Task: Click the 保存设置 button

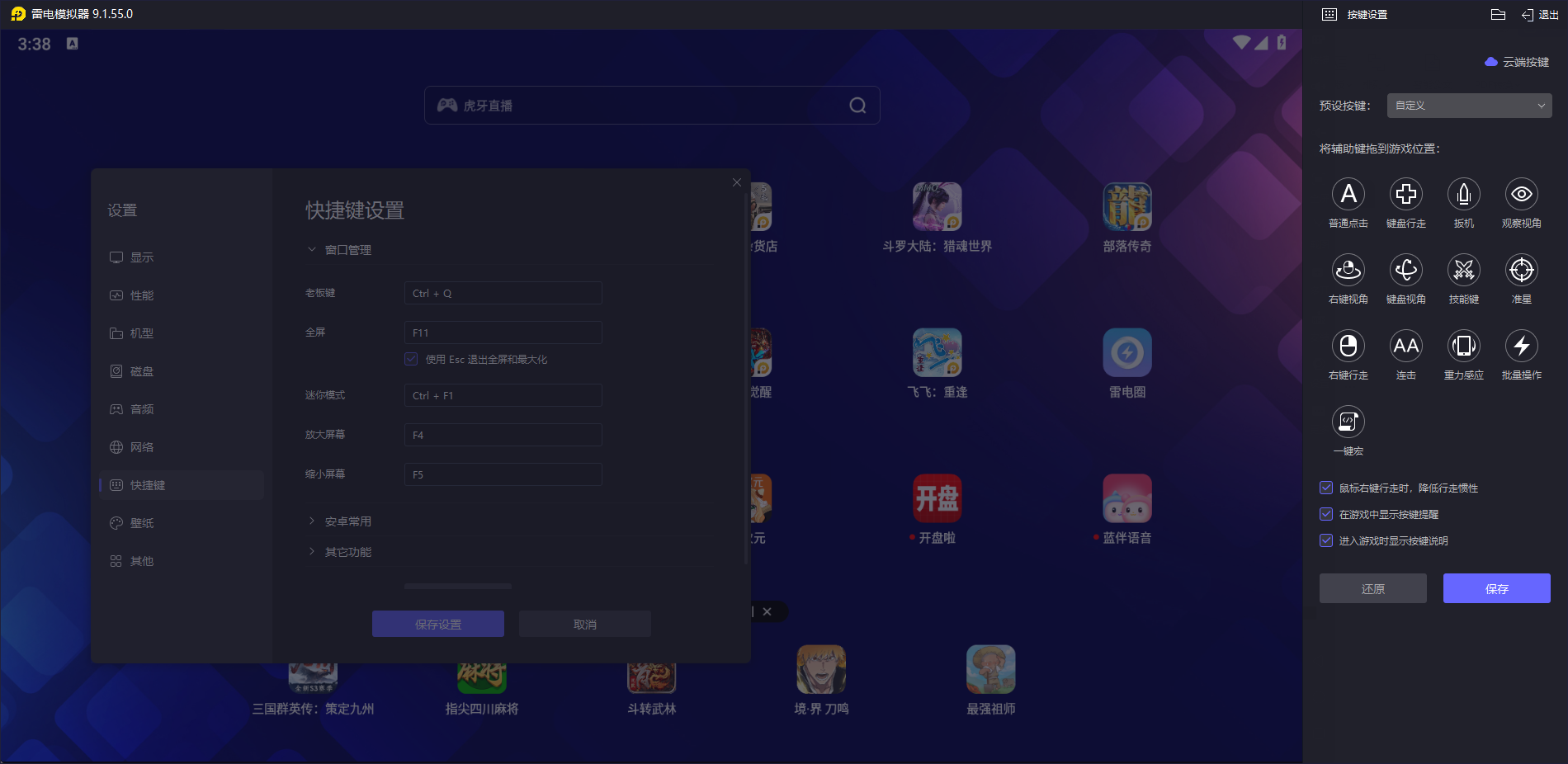Action: point(438,624)
